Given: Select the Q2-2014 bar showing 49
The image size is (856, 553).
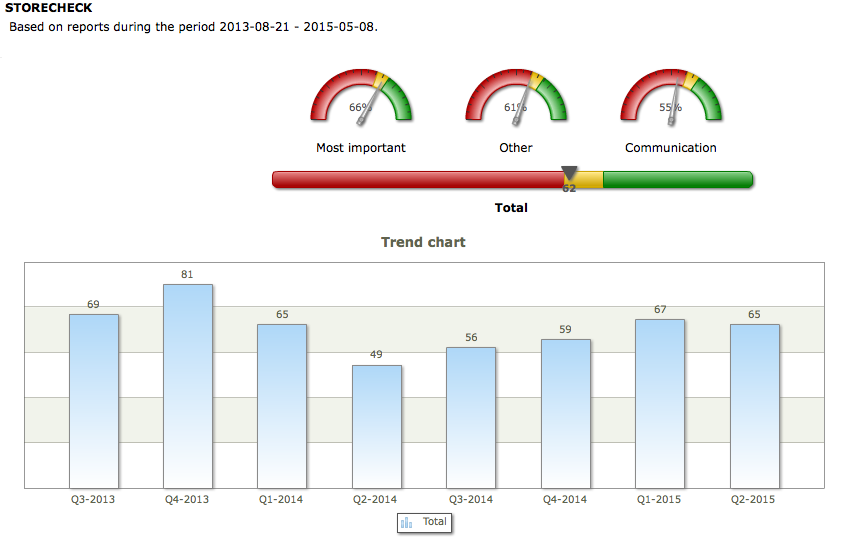Looking at the screenshot, I should 377,426.
